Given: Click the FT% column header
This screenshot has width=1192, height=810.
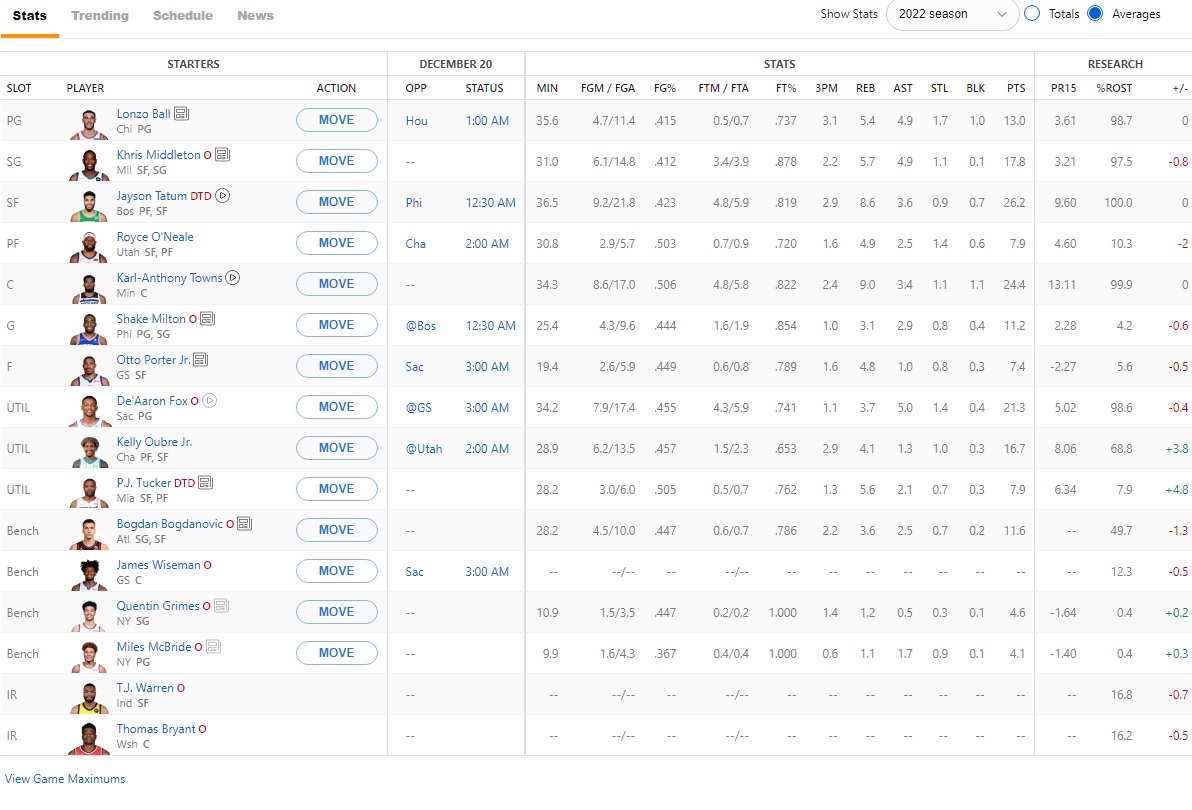Looking at the screenshot, I should (x=786, y=88).
